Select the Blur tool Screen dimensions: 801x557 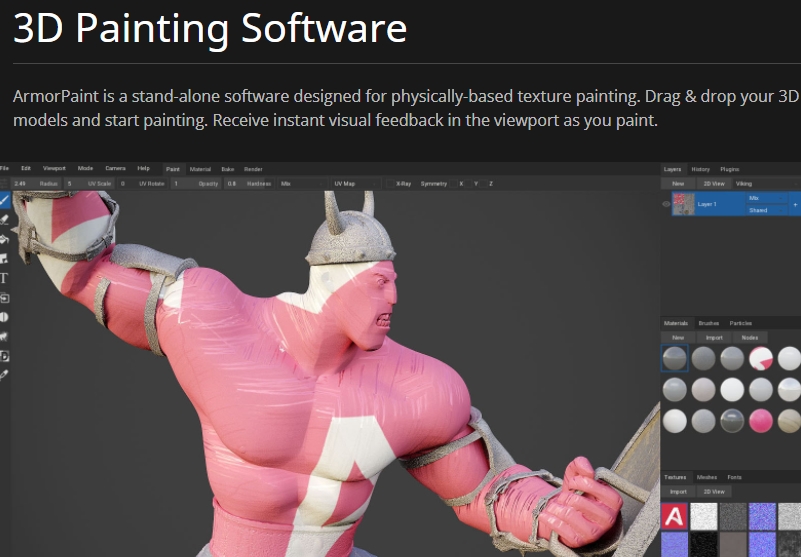(5, 317)
